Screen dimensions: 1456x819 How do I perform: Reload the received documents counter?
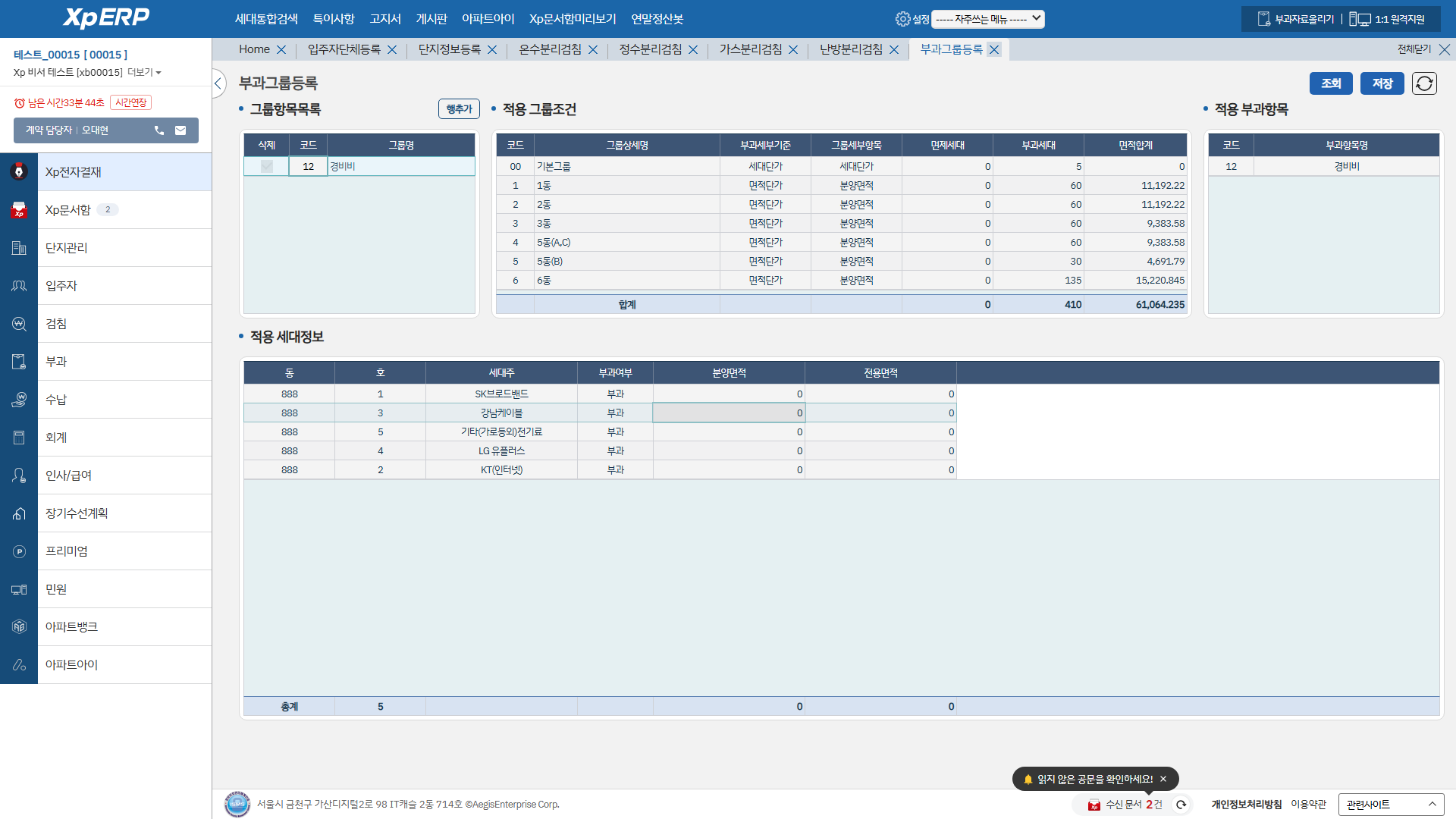(1181, 805)
